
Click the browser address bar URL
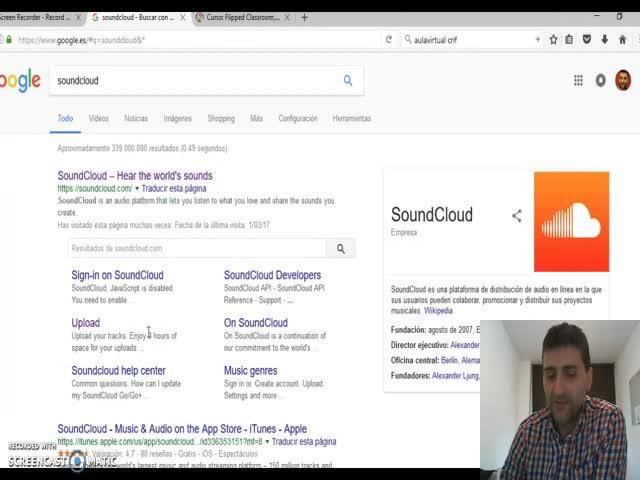click(196, 40)
